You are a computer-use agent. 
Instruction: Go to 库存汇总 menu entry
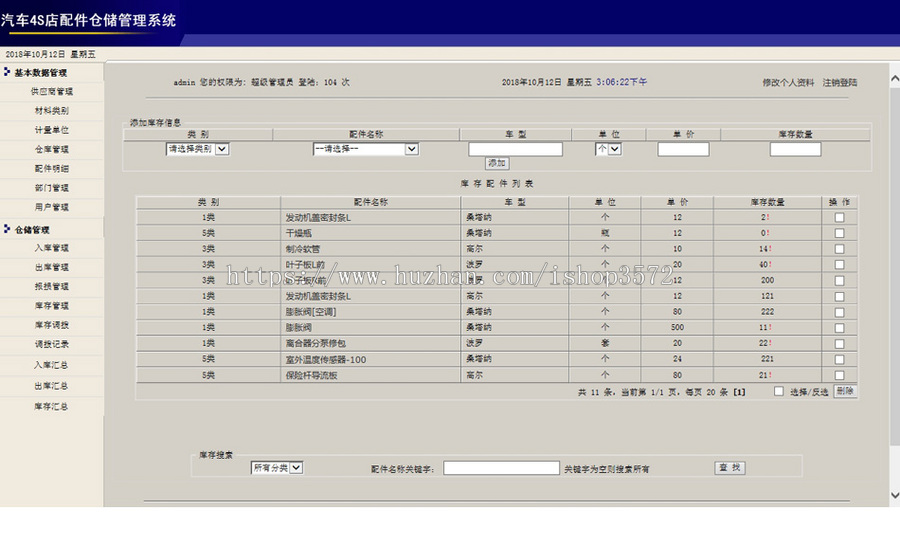(x=51, y=406)
